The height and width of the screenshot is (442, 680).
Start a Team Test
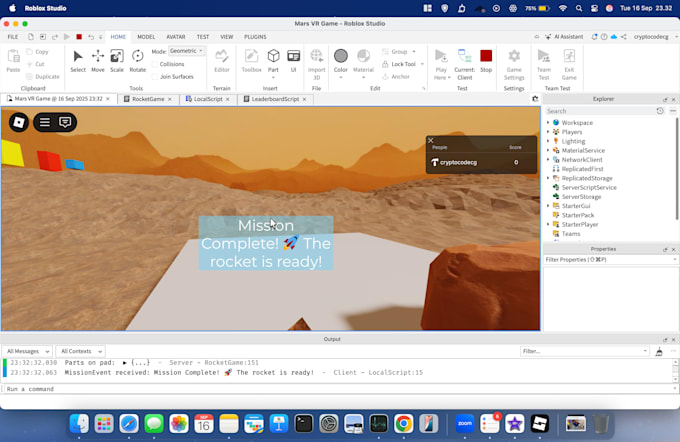pyautogui.click(x=544, y=64)
